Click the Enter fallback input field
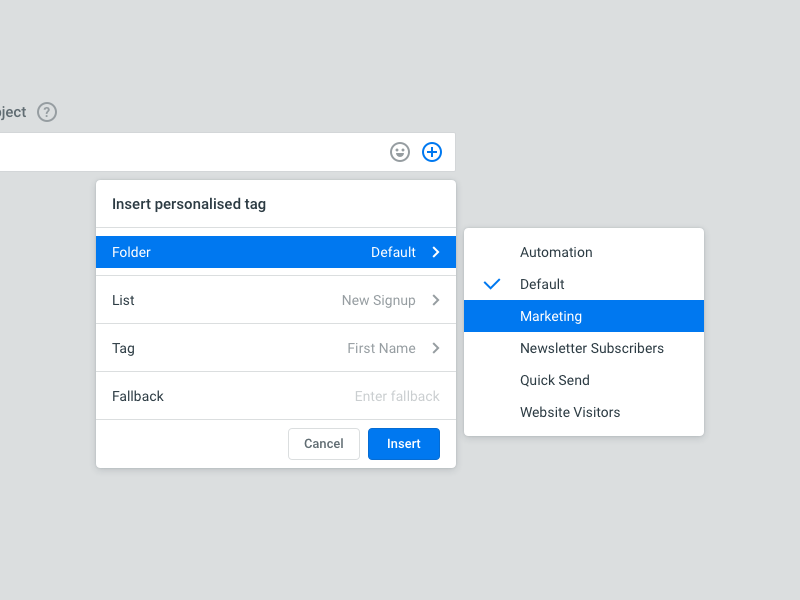The image size is (800, 600). click(396, 396)
